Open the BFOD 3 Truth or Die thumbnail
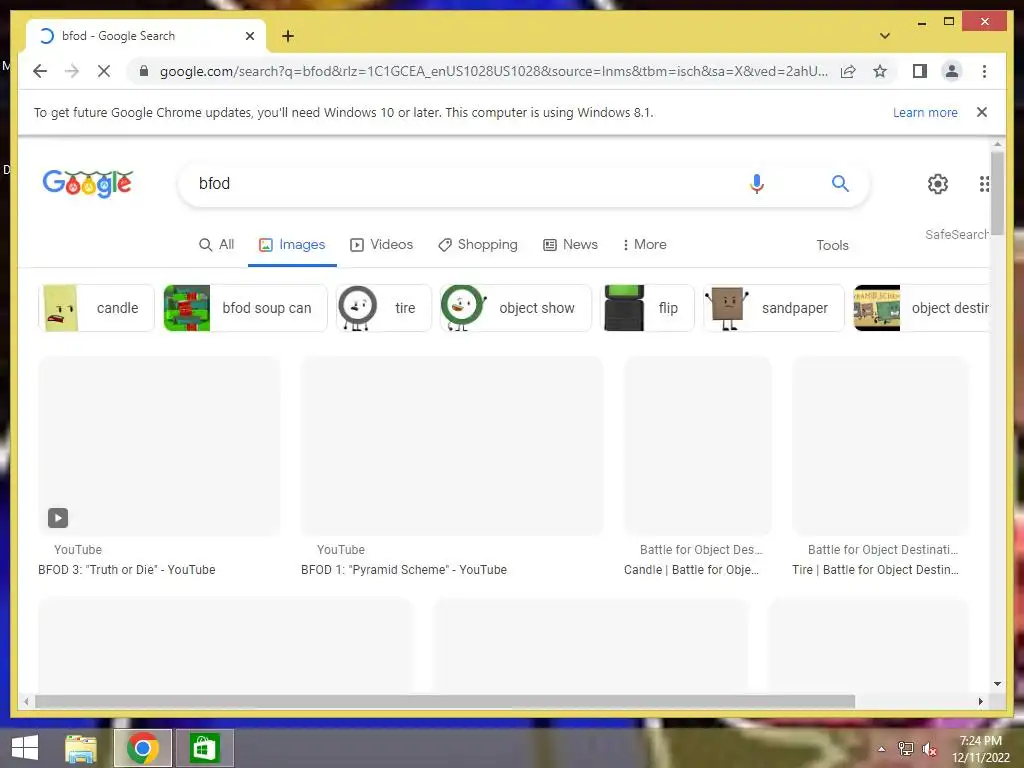The height and width of the screenshot is (768, 1024). [159, 446]
